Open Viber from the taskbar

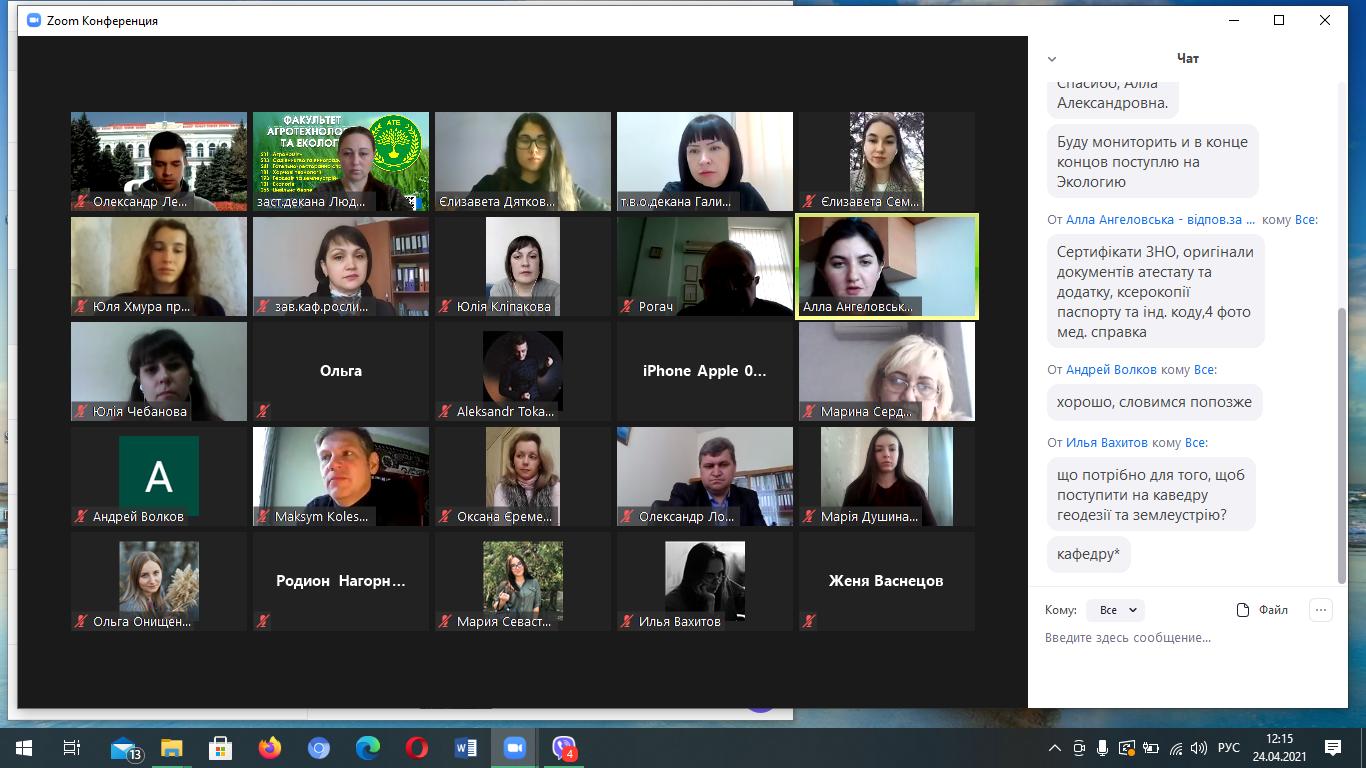point(565,748)
